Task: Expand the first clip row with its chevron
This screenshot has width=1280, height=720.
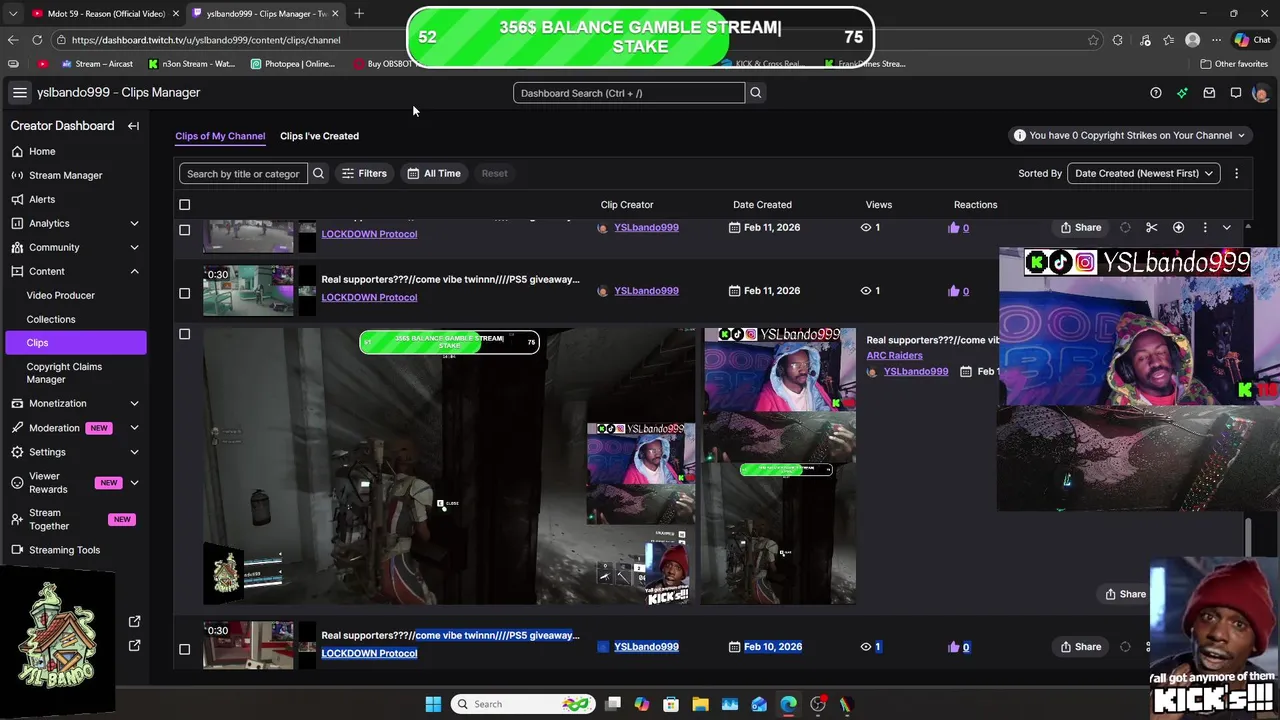Action: (x=1227, y=228)
